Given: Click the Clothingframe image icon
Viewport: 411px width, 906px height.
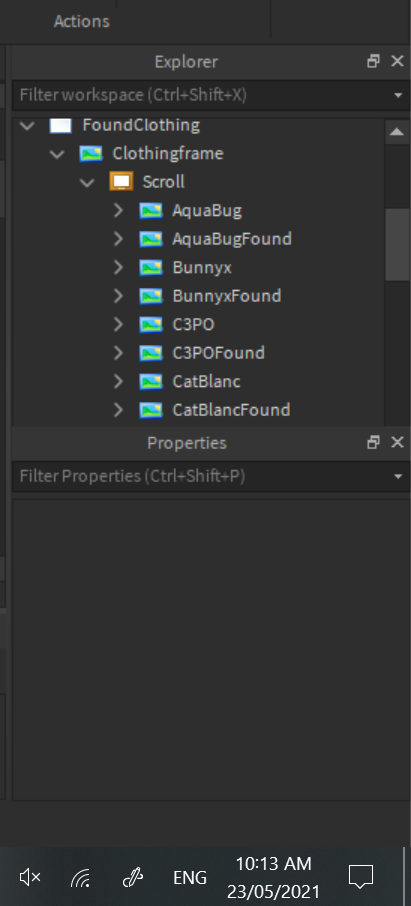Looking at the screenshot, I should click(91, 154).
